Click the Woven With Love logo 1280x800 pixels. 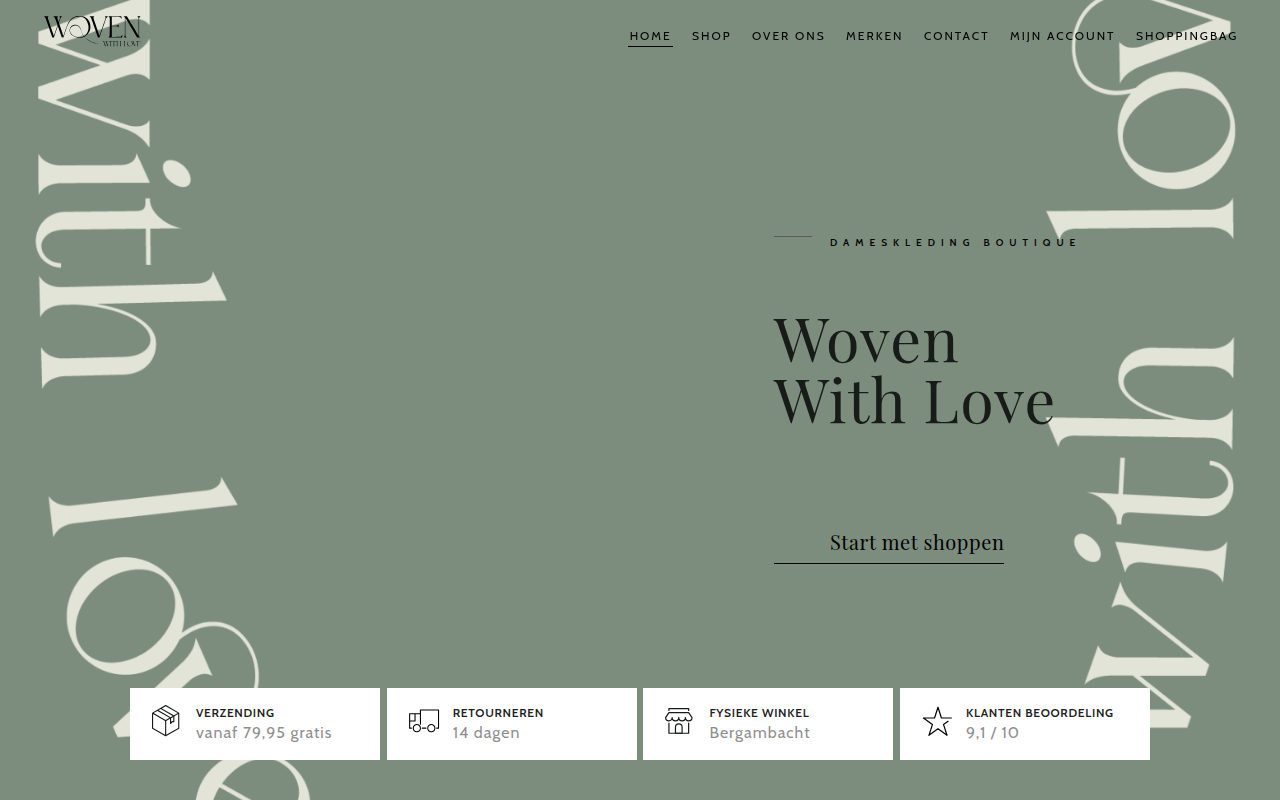tap(92, 31)
